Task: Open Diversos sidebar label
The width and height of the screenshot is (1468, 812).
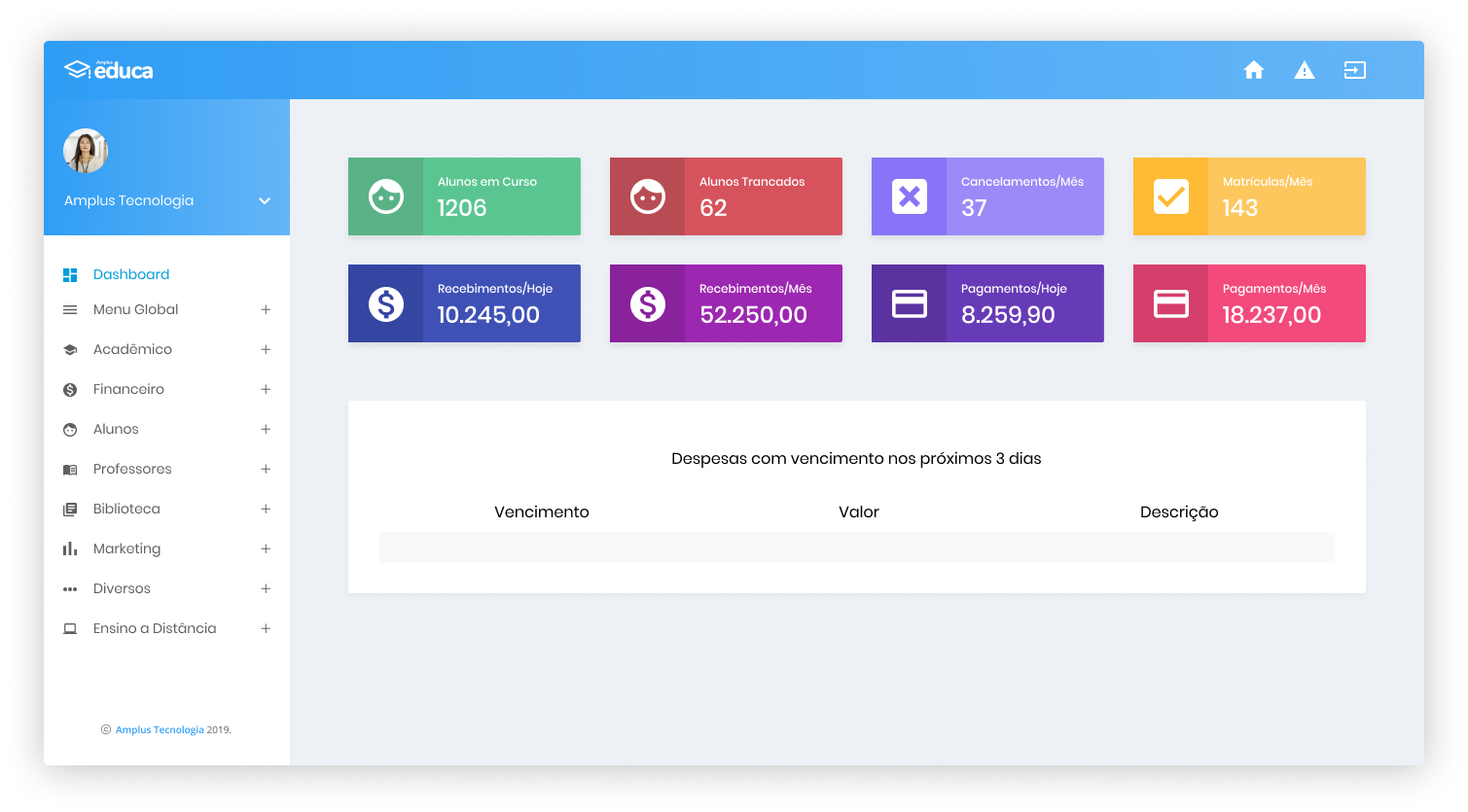Action: pos(122,588)
